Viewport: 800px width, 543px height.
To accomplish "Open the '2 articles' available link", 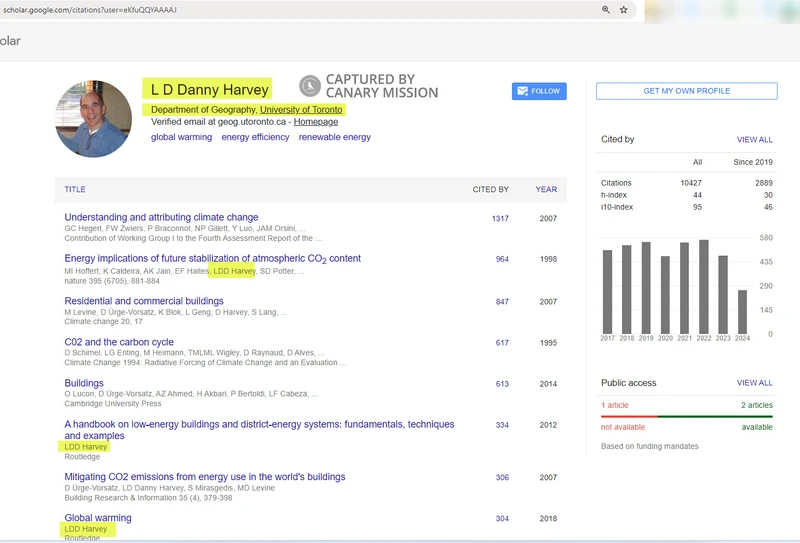I will tap(757, 405).
